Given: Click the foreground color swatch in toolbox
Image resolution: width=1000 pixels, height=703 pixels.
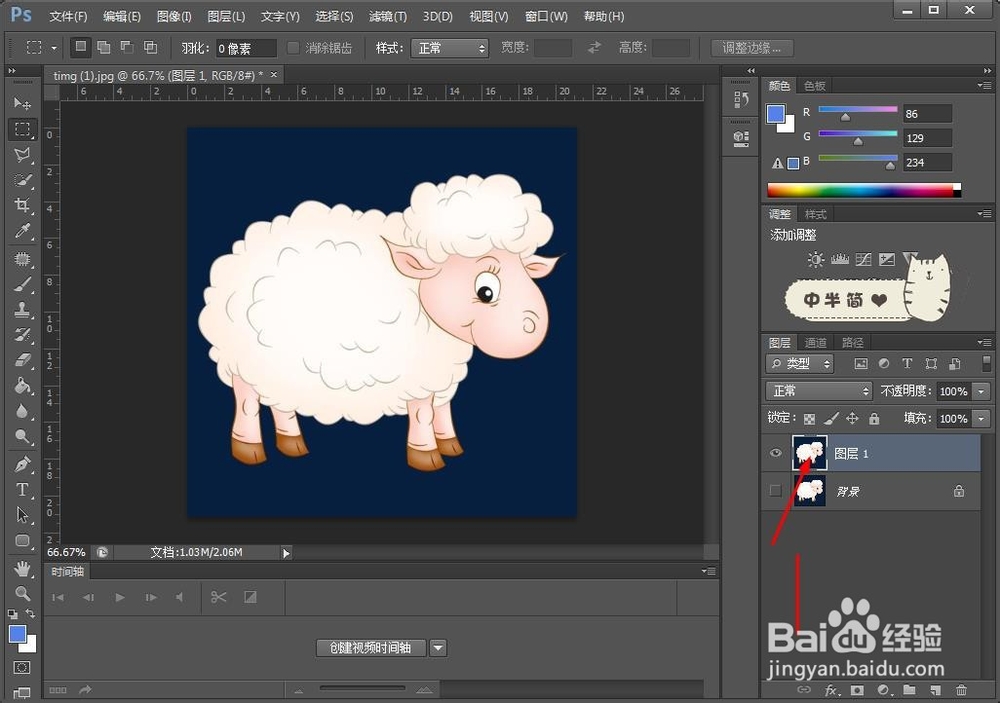Looking at the screenshot, I should [17, 633].
